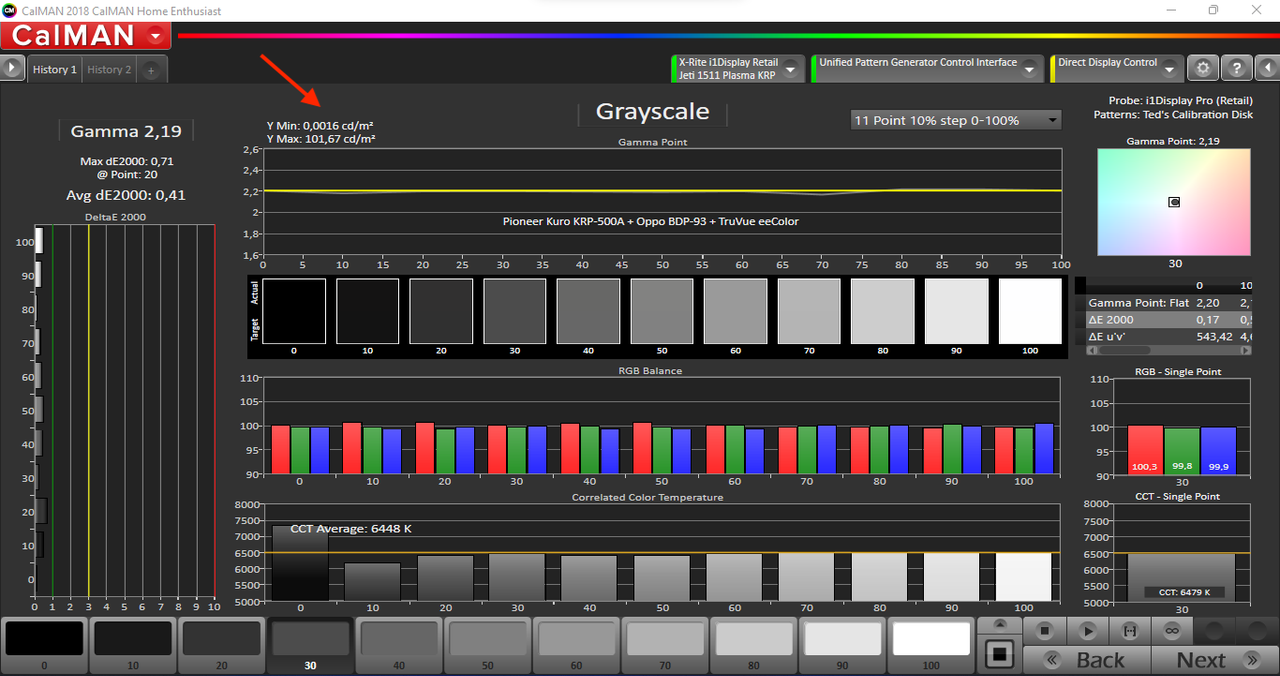Select the 30 level thumbnail in bottom strip
The height and width of the screenshot is (676, 1280).
click(310, 645)
